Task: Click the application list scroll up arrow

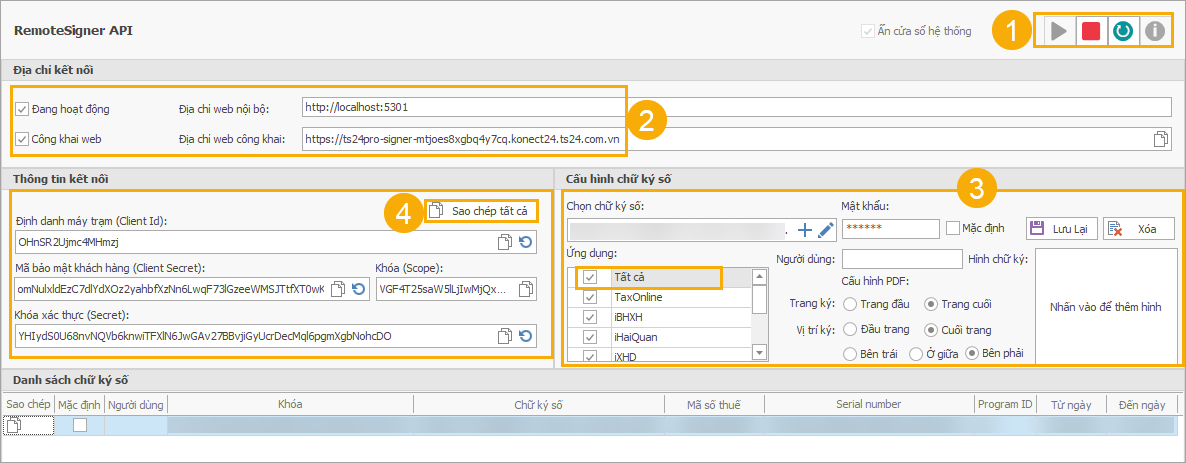Action: pos(760,277)
